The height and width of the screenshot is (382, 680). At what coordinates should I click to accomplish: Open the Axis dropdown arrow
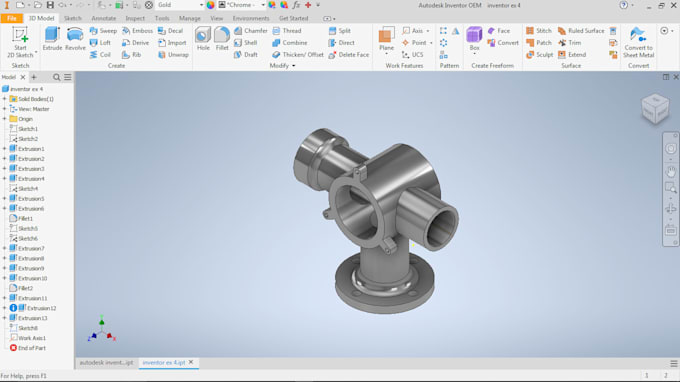(x=428, y=31)
